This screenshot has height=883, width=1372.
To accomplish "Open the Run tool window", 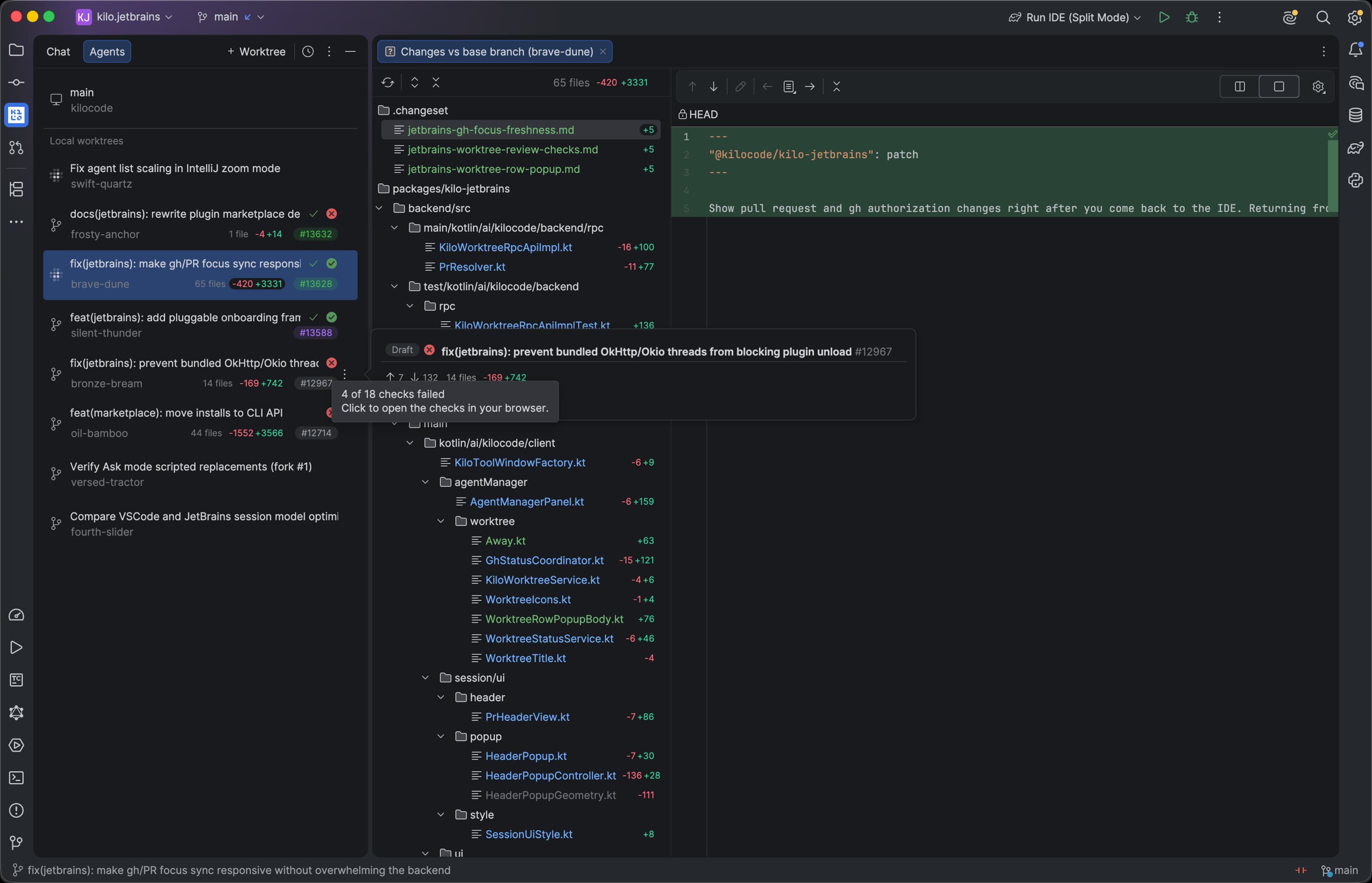I will tap(16, 648).
